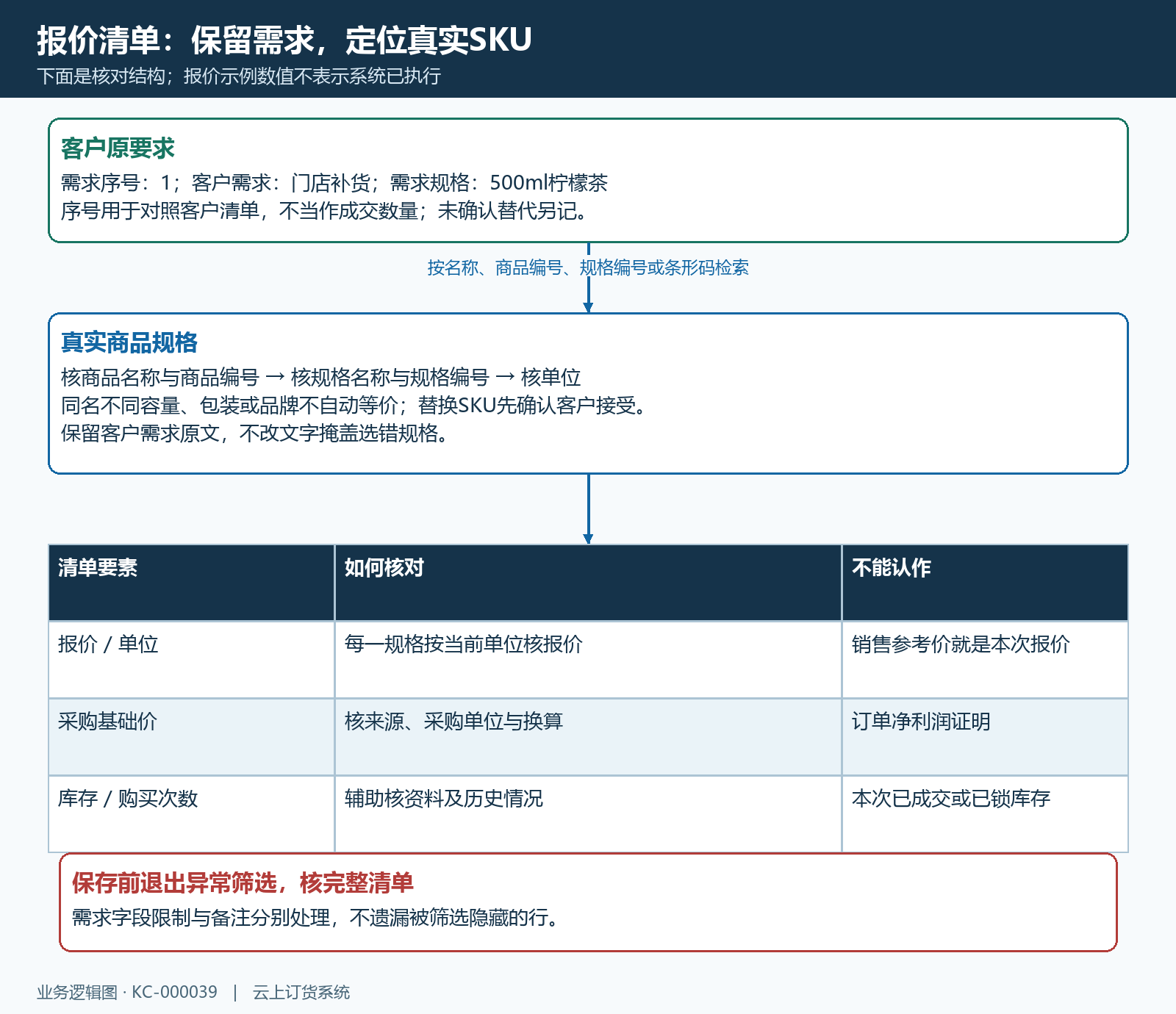Click the 真实商品规格 heading
Image resolution: width=1176 pixels, height=1014 pixels.
129,343
